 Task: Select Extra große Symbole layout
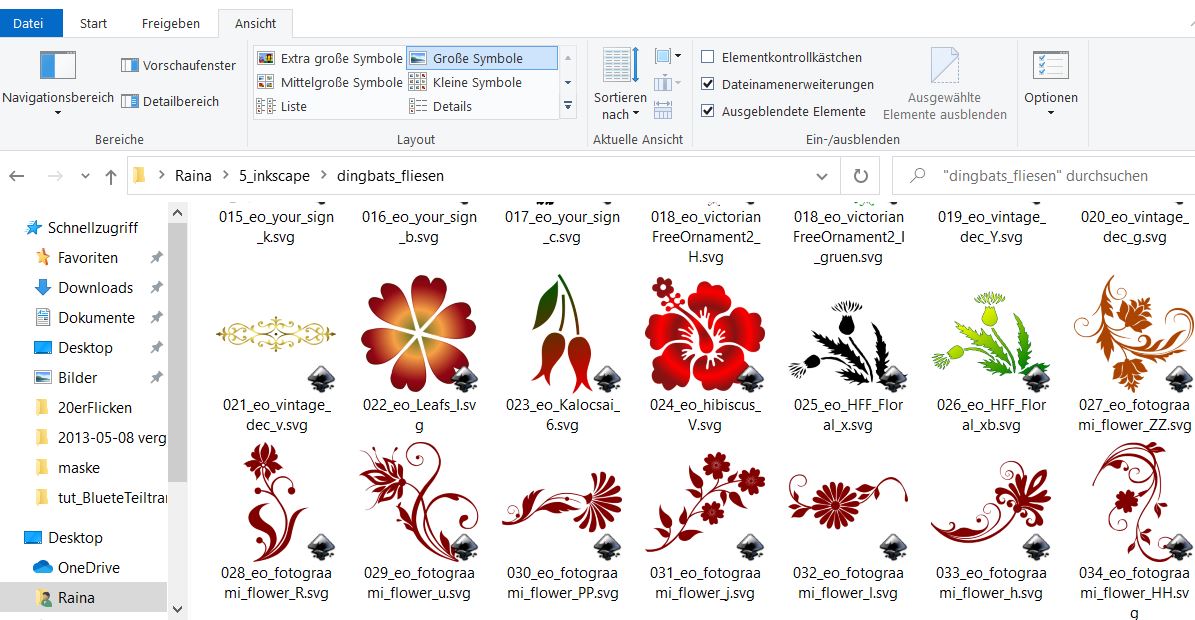click(330, 58)
